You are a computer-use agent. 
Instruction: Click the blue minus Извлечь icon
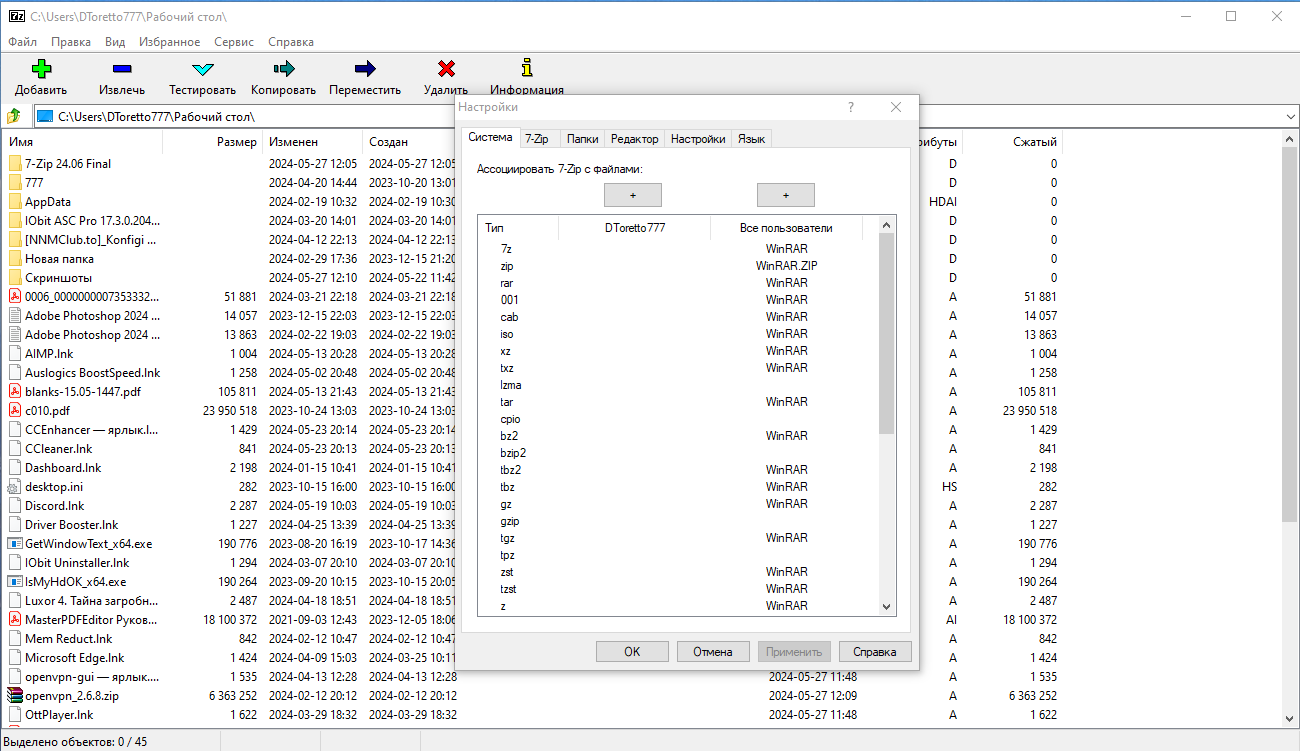(x=122, y=69)
